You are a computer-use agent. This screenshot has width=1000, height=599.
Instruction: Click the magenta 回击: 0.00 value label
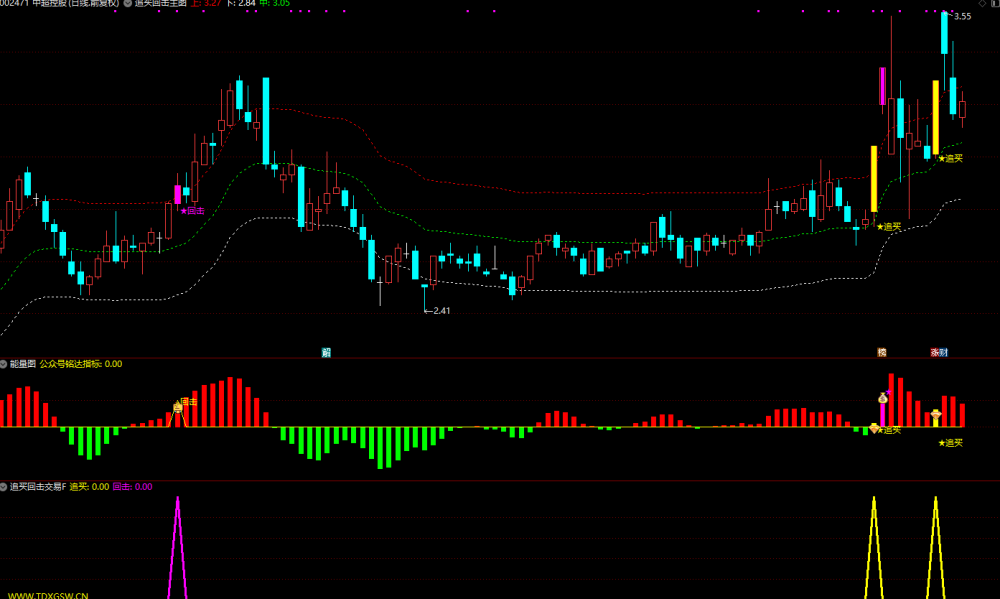(x=133, y=487)
